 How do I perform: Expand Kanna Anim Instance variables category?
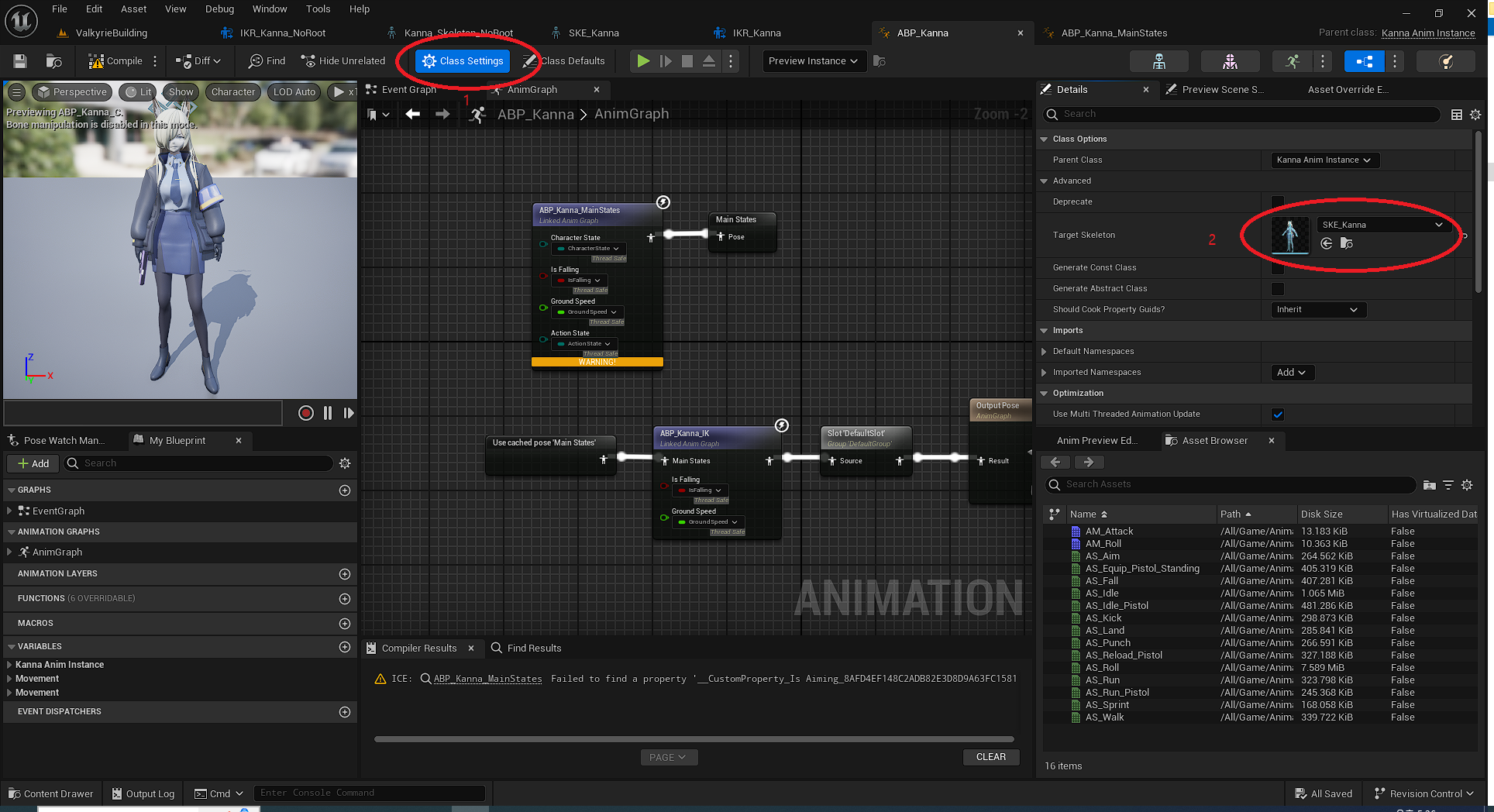click(9, 665)
